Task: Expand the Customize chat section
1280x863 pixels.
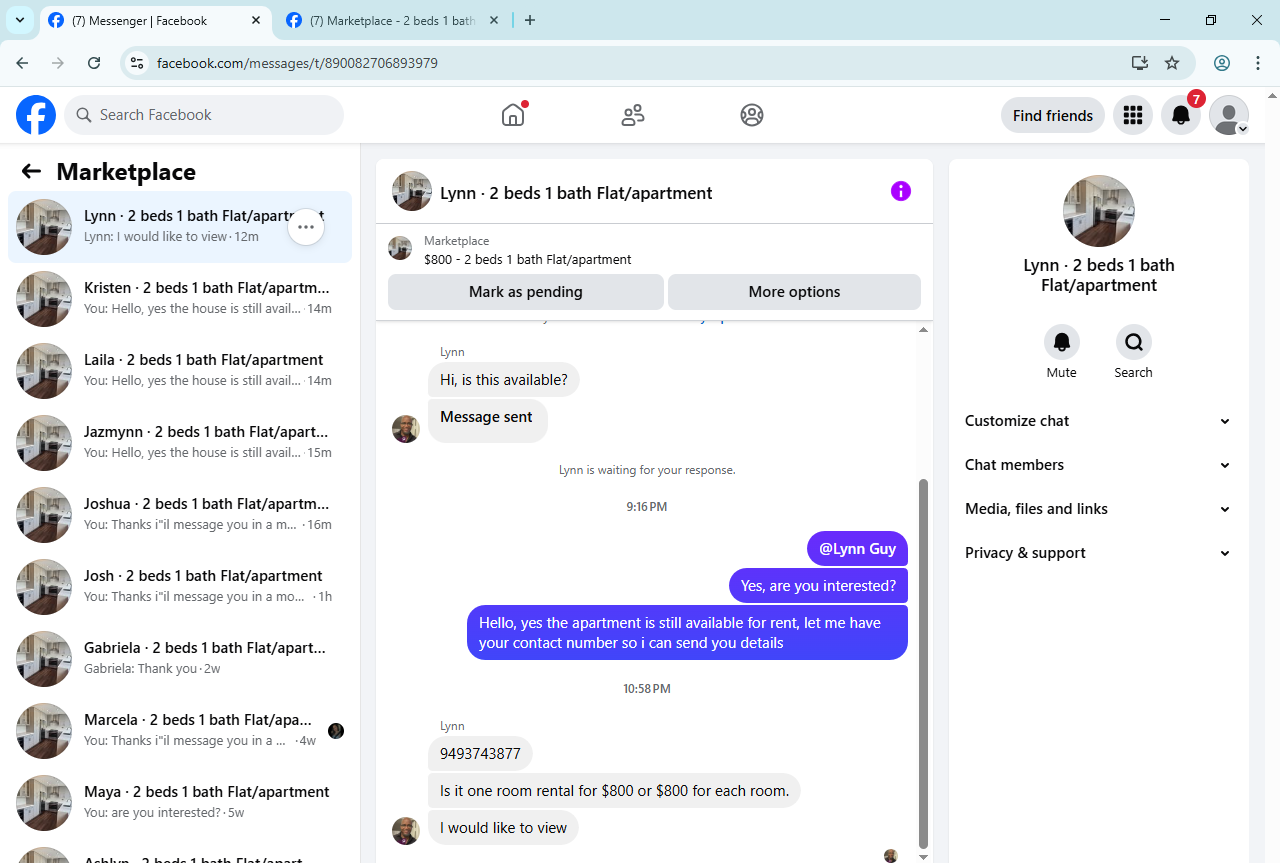Action: click(1098, 421)
